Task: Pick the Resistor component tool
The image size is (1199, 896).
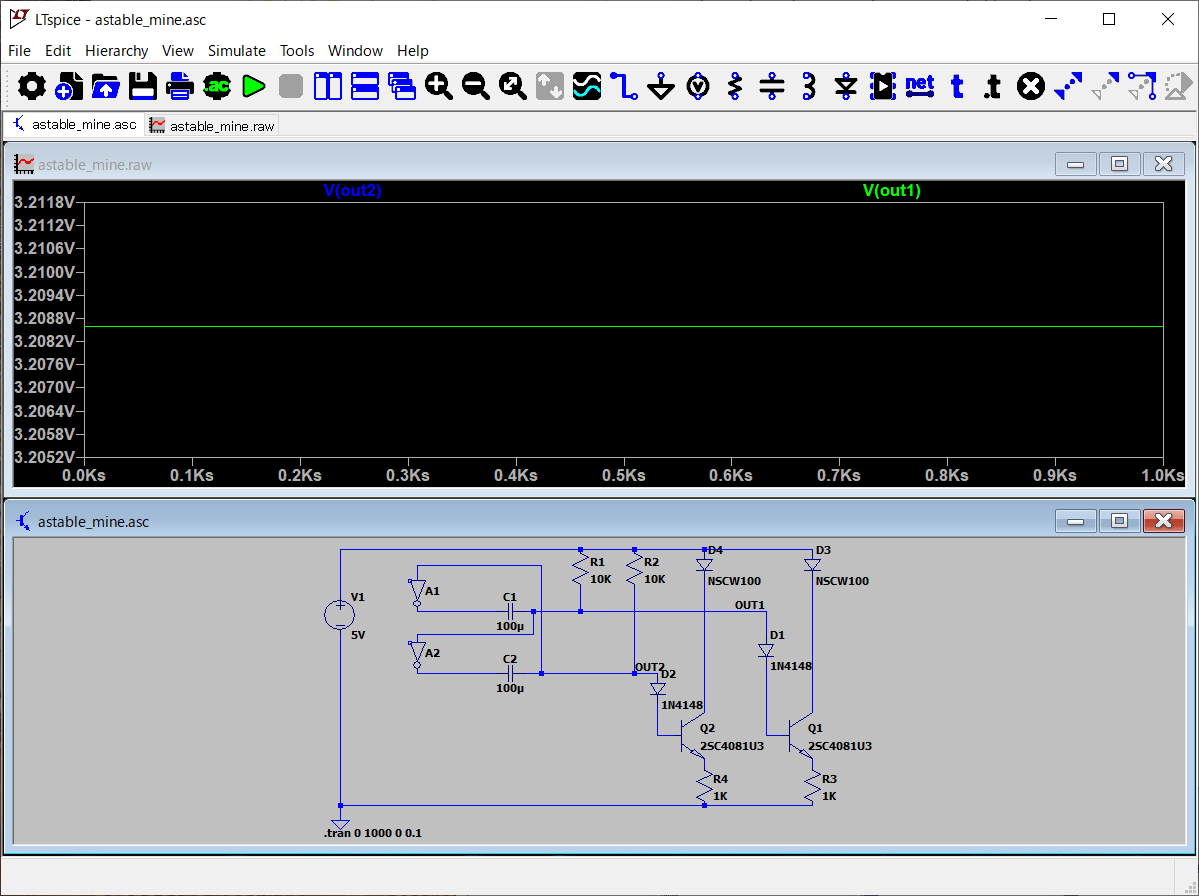Action: 735,87
